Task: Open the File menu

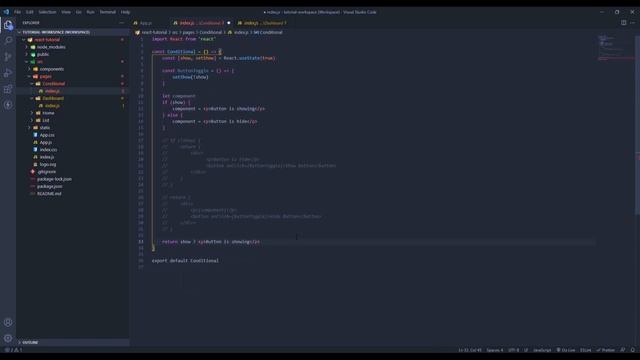Action: click(18, 12)
